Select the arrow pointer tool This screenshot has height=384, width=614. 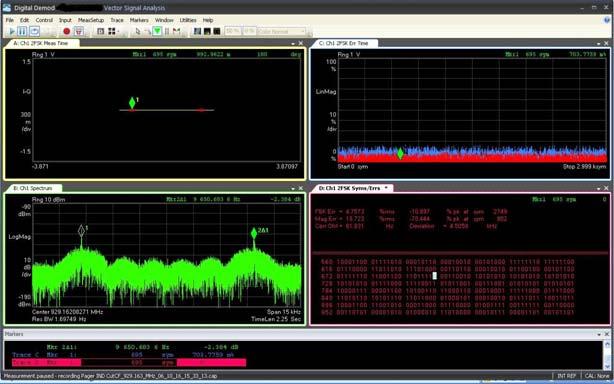137,31
